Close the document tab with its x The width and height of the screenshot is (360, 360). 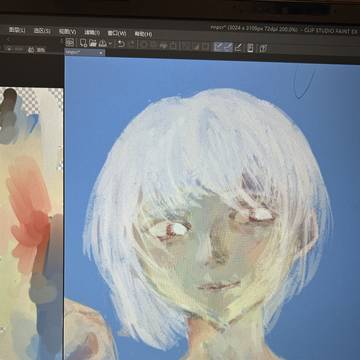coord(101,53)
